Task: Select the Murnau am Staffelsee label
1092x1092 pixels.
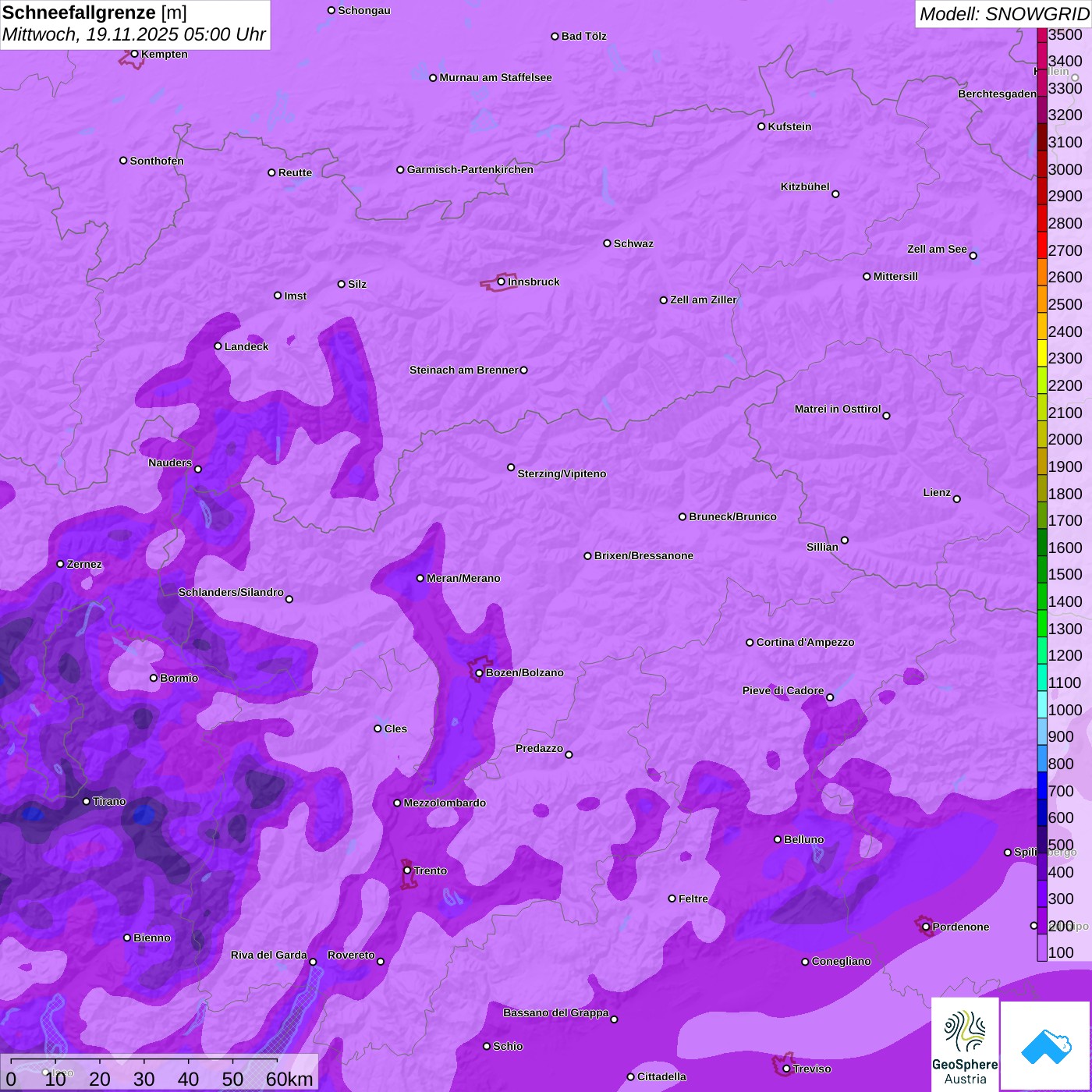Action: coord(495,77)
